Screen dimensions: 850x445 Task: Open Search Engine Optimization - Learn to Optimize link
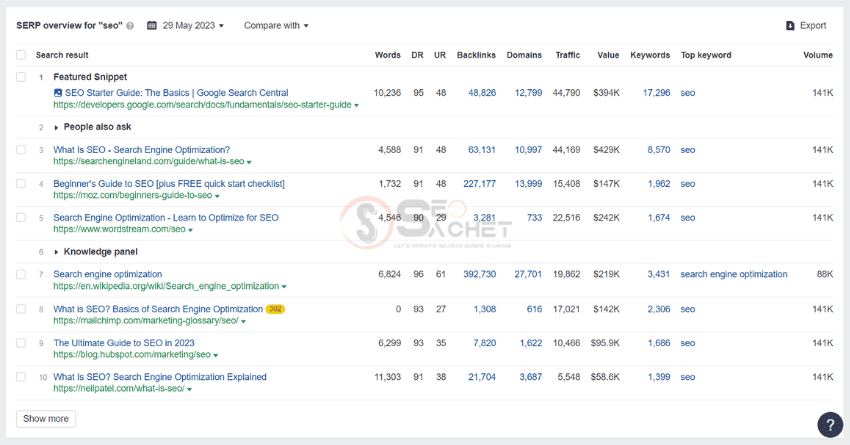point(166,217)
